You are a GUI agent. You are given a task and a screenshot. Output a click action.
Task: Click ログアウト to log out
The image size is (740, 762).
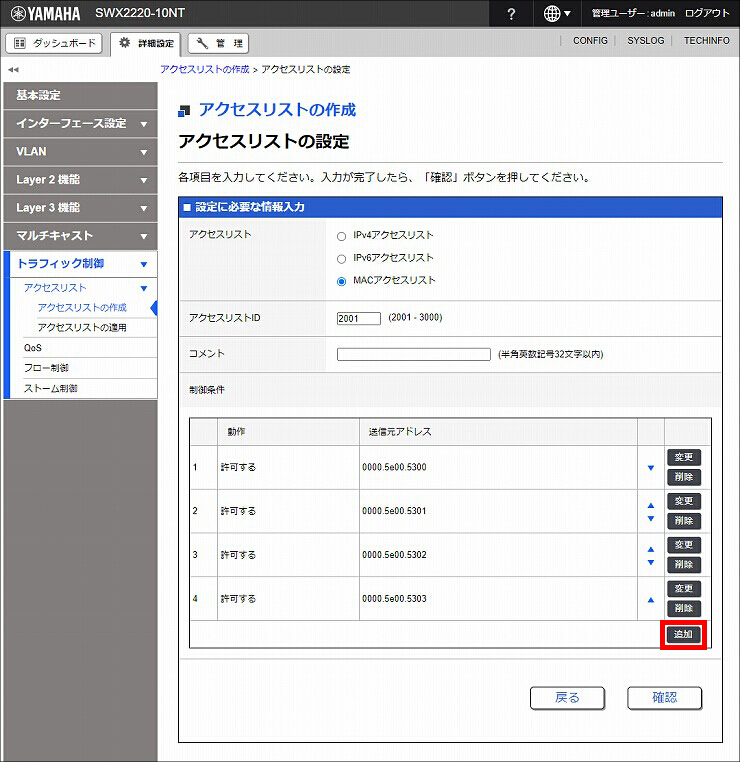pyautogui.click(x=707, y=14)
